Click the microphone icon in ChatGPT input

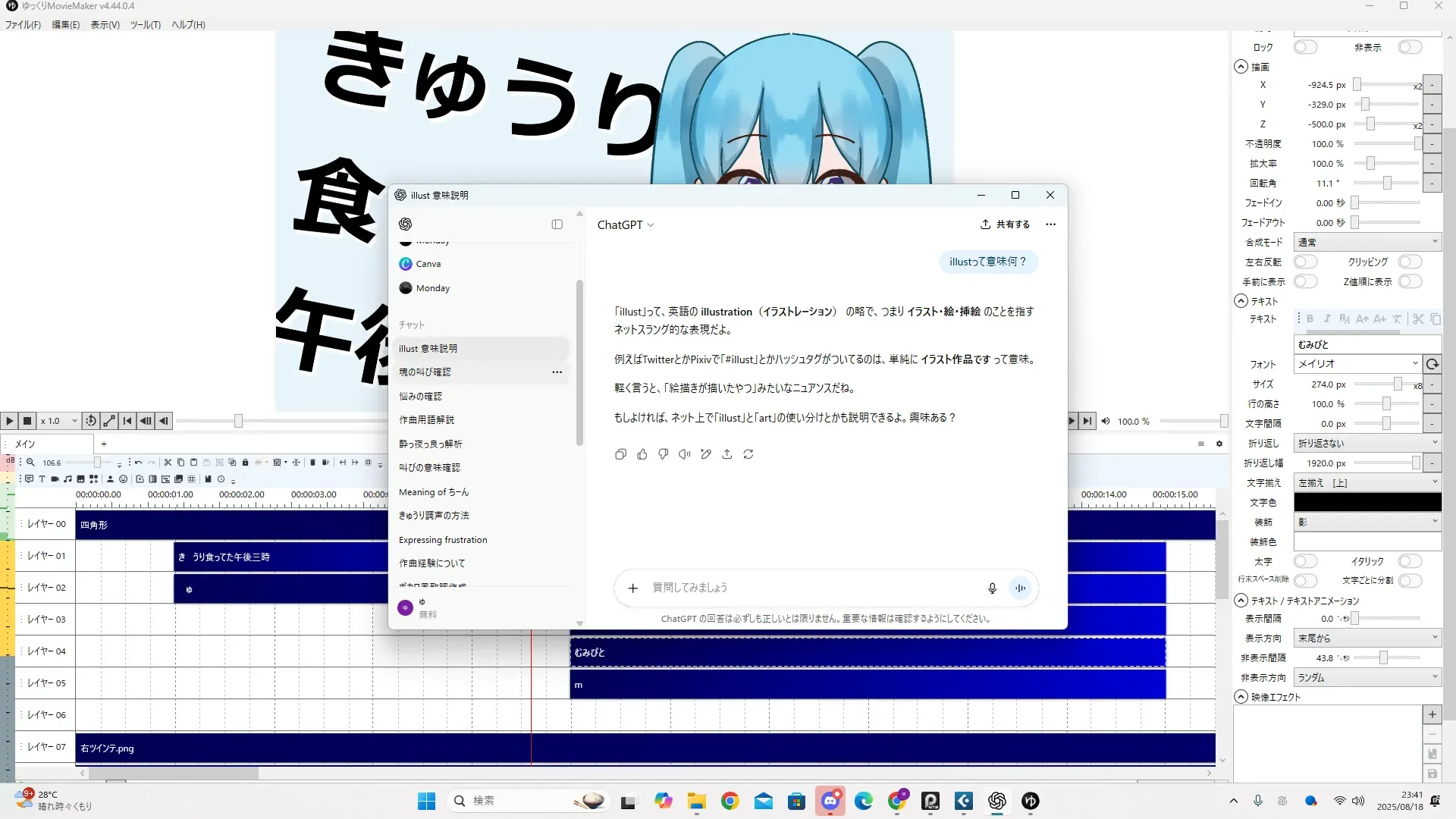pyautogui.click(x=992, y=588)
